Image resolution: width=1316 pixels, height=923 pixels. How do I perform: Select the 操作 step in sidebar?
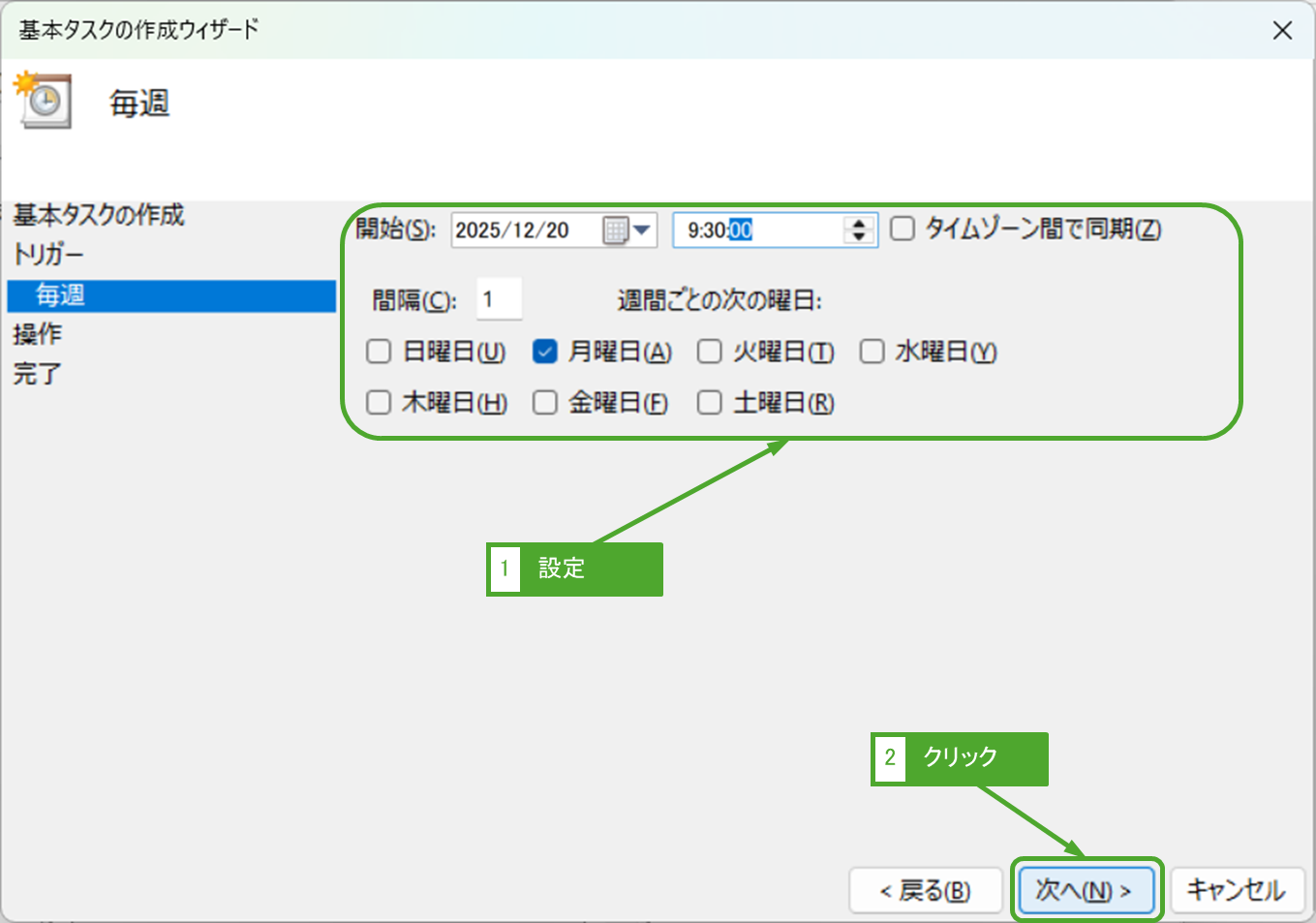coord(38,334)
